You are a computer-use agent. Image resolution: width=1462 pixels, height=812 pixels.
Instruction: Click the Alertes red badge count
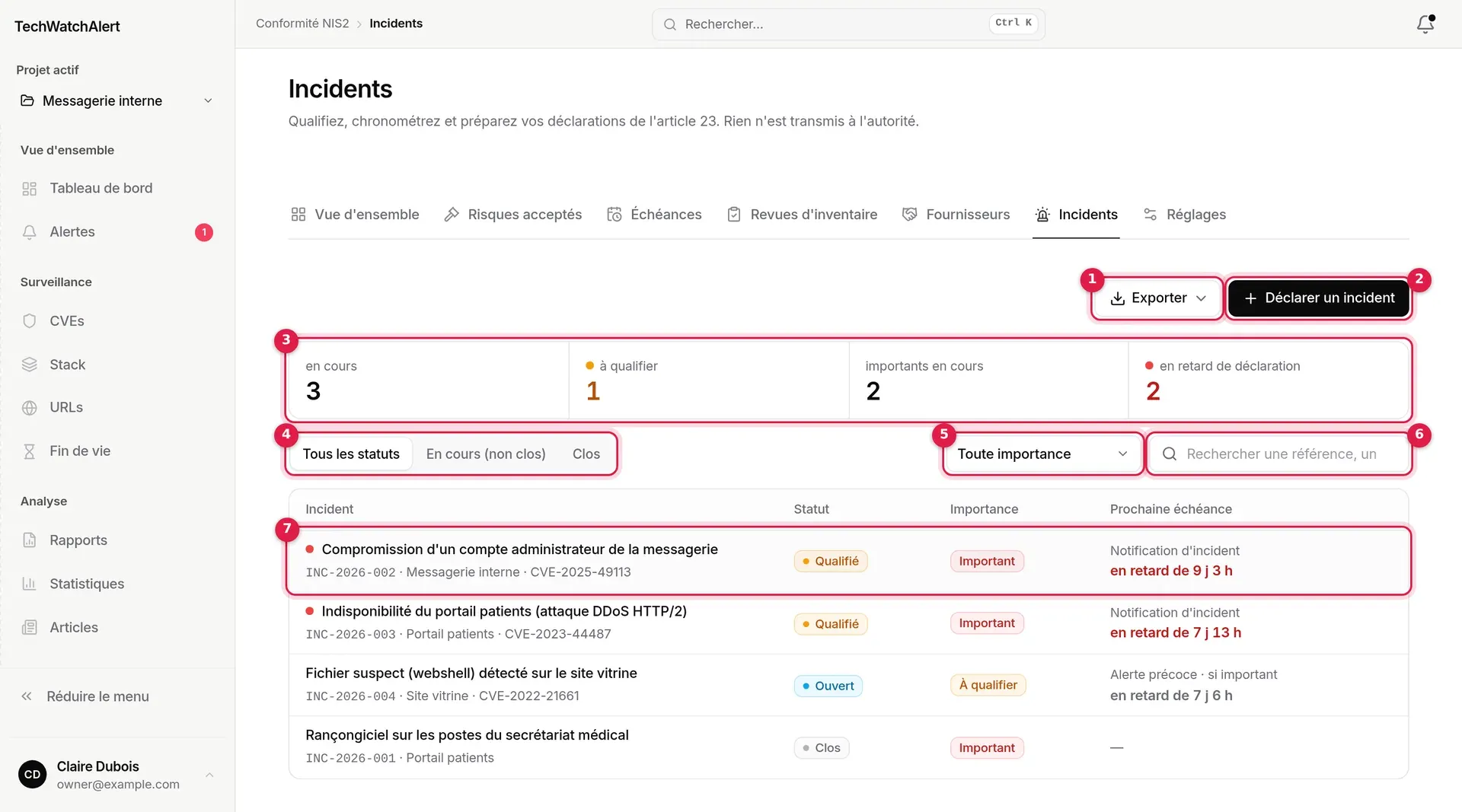204,232
